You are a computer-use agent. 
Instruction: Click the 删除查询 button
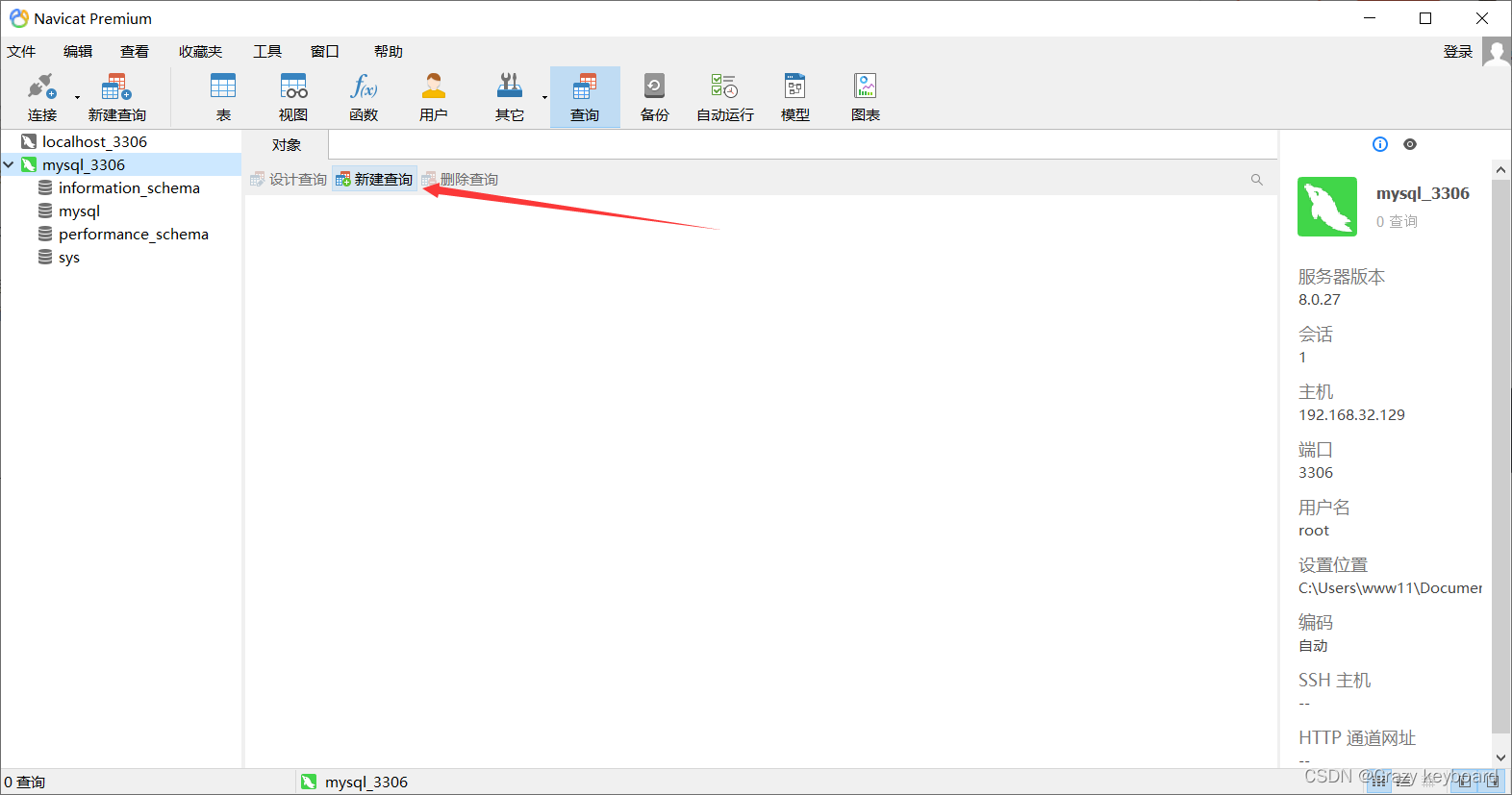pyautogui.click(x=460, y=180)
